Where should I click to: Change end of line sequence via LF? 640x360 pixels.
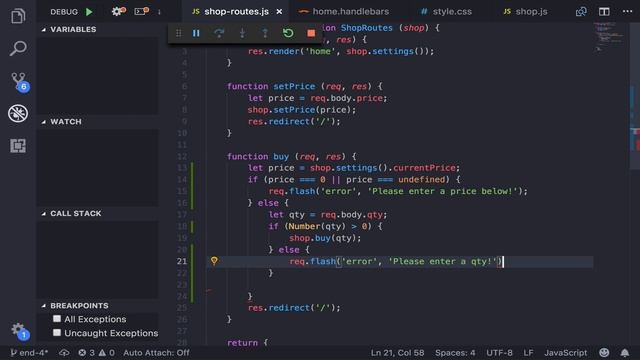click(528, 352)
